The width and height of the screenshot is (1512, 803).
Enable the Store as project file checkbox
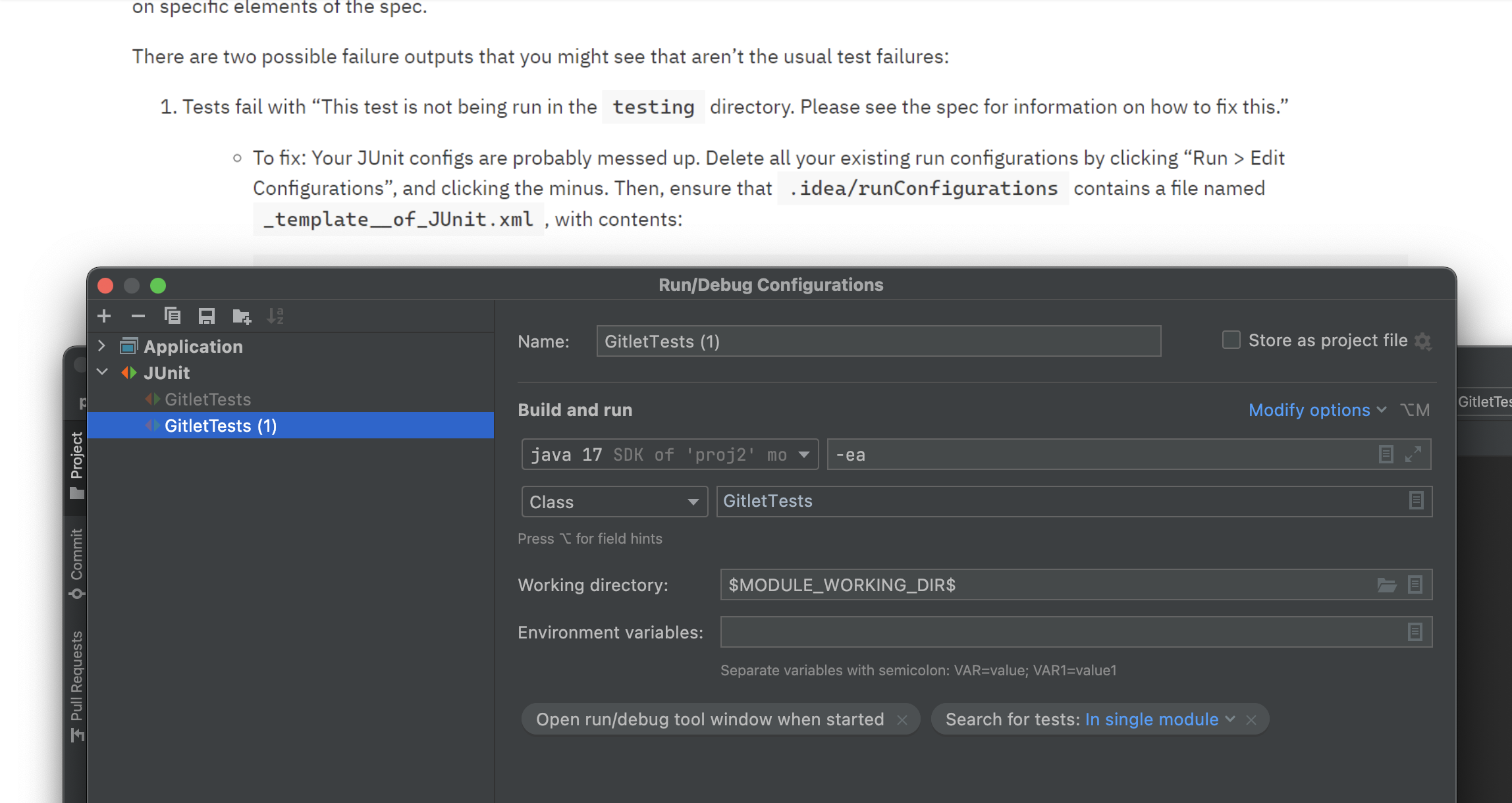pyautogui.click(x=1231, y=340)
